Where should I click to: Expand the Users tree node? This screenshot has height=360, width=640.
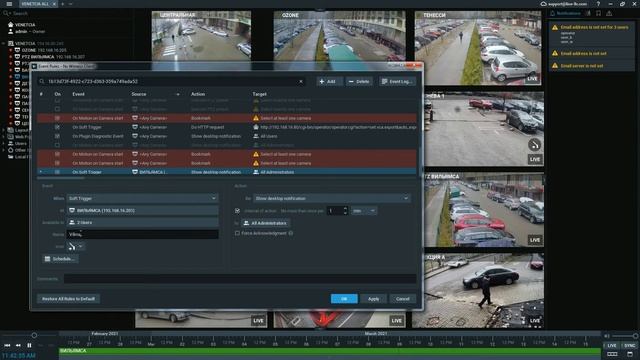pyautogui.click(x=4, y=143)
